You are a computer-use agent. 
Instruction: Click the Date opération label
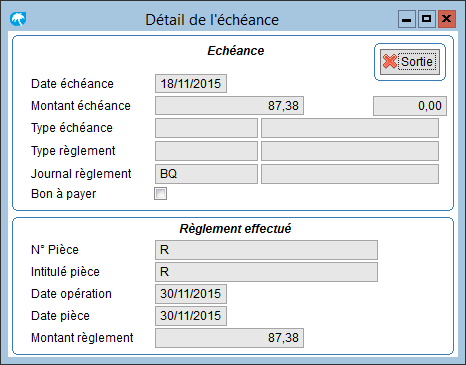pyautogui.click(x=71, y=294)
